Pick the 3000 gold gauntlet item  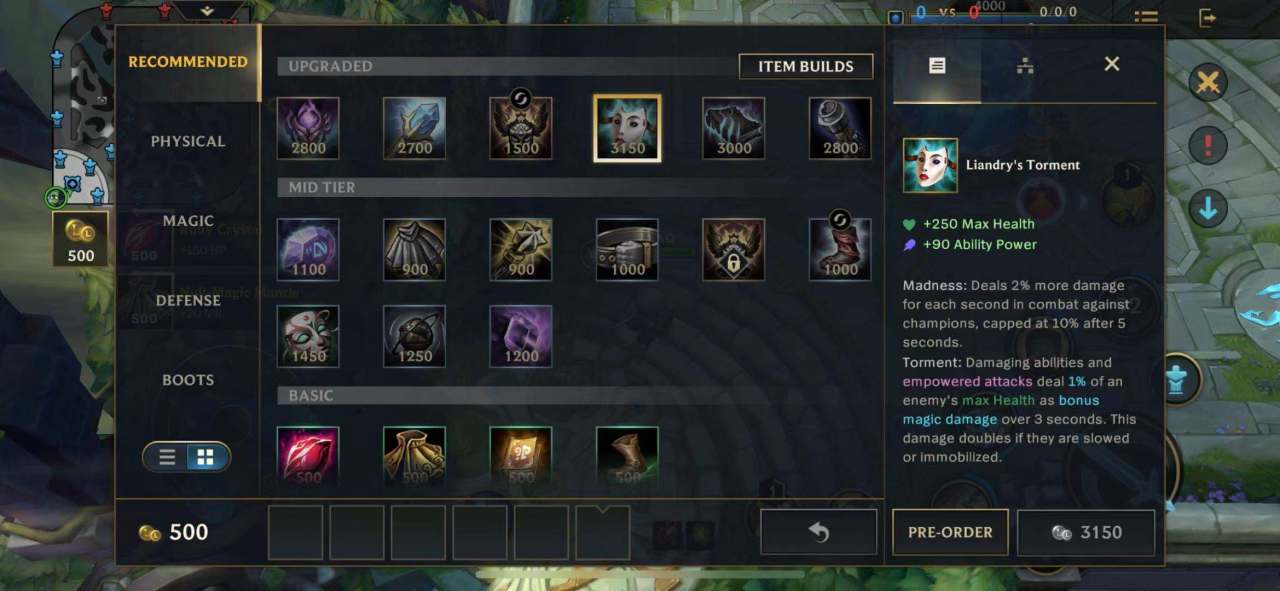pyautogui.click(x=734, y=128)
